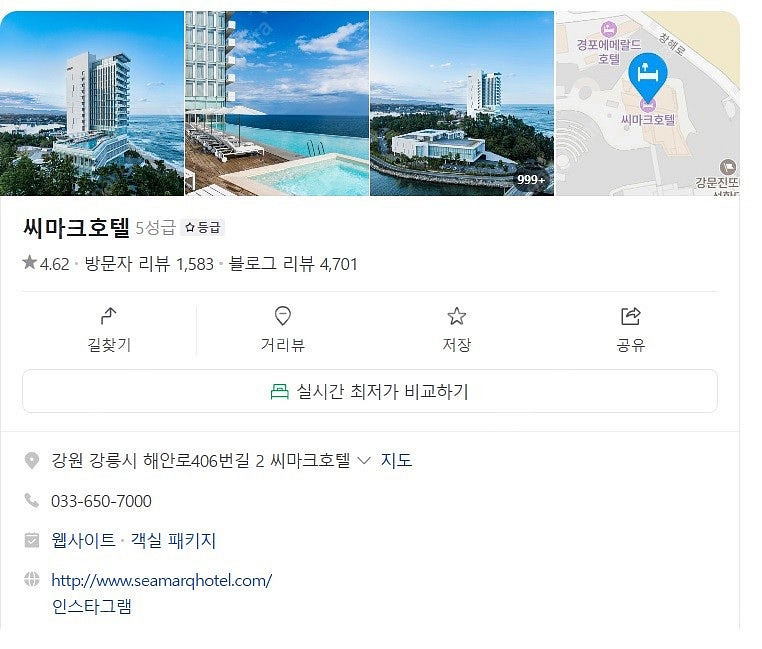Viewport: 762px width, 649px height.
Task: Open the seamarqhotel.com URL link
Action: [x=161, y=580]
